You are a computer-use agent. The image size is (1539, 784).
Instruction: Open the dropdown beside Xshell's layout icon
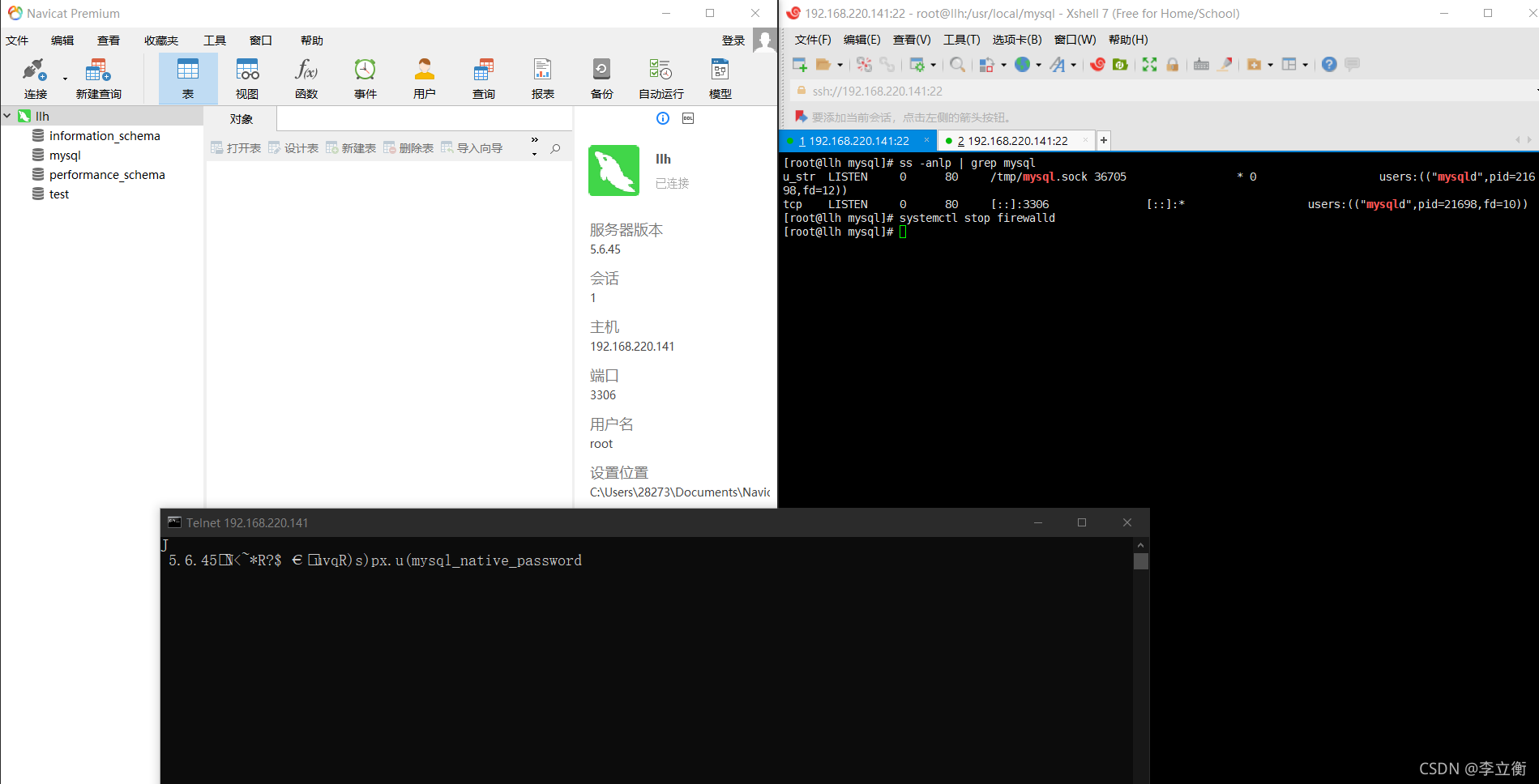coord(1305,65)
